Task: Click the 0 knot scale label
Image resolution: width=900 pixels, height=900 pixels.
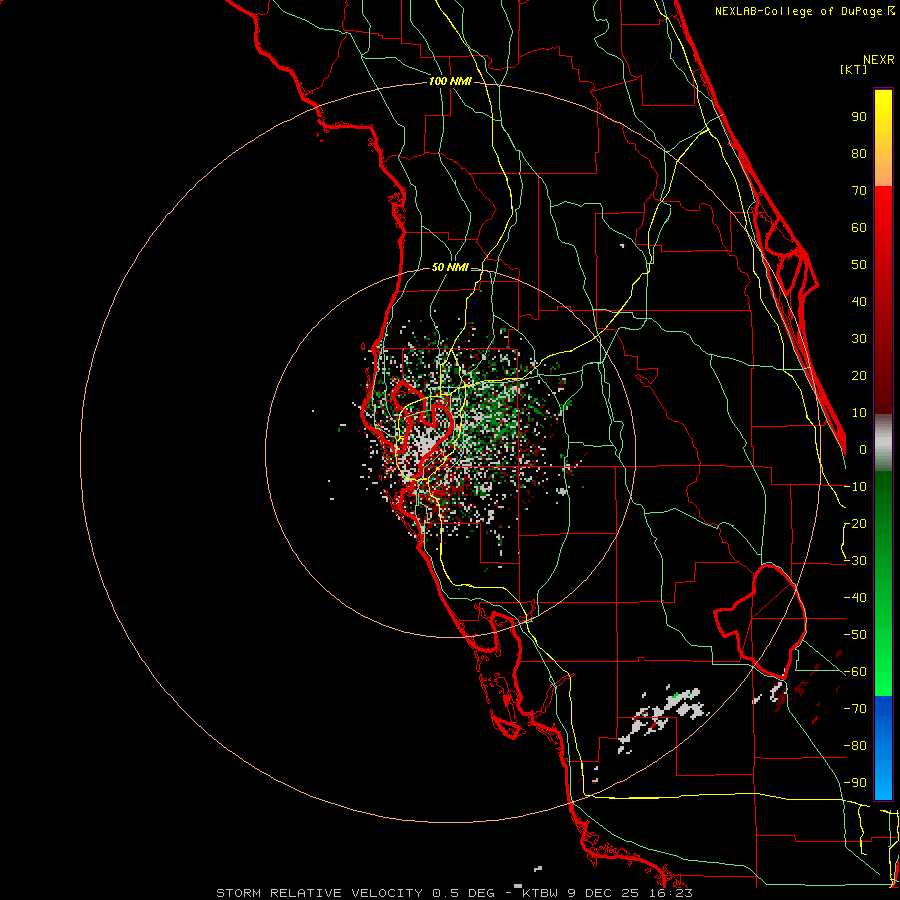Action: click(863, 449)
